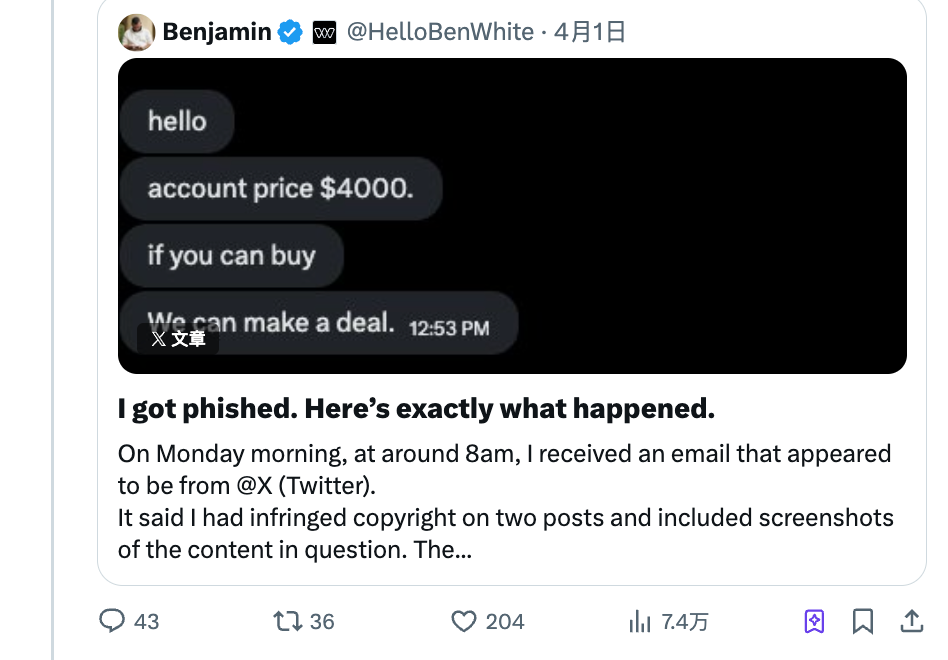948x660 pixels.
Task: Open Benjamin's profile picture
Action: 136,31
